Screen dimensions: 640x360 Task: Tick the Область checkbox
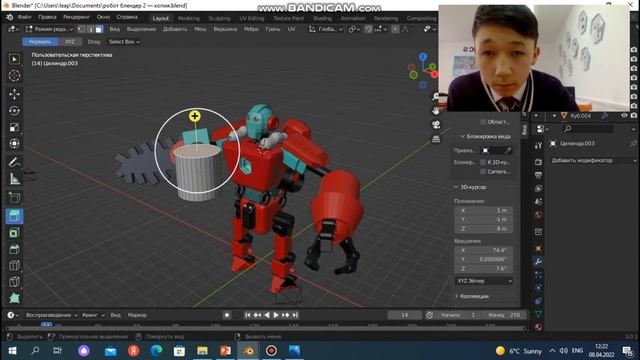(483, 122)
